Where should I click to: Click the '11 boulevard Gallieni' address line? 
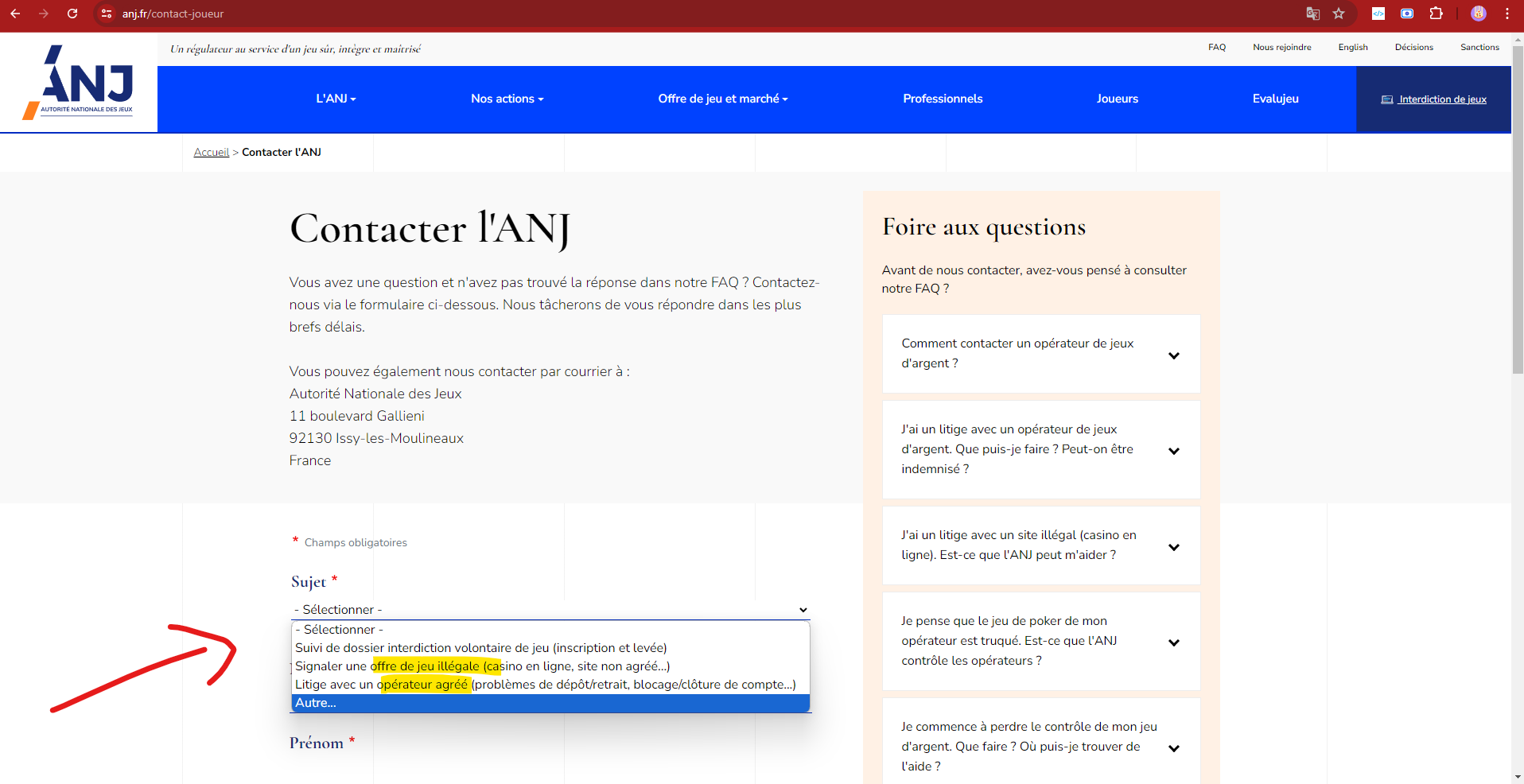[x=357, y=416]
